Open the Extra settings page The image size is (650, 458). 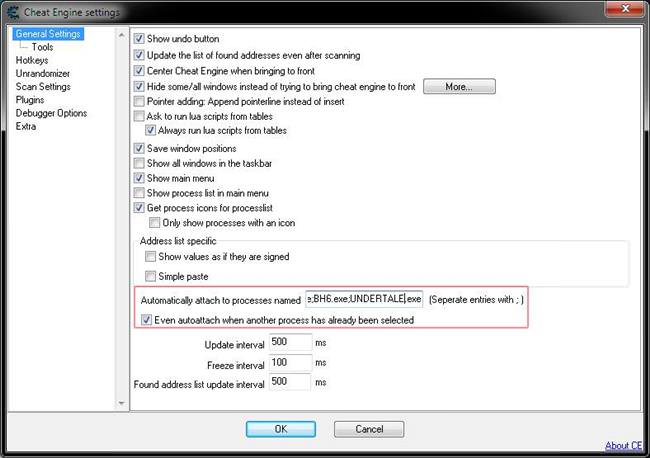tap(26, 126)
